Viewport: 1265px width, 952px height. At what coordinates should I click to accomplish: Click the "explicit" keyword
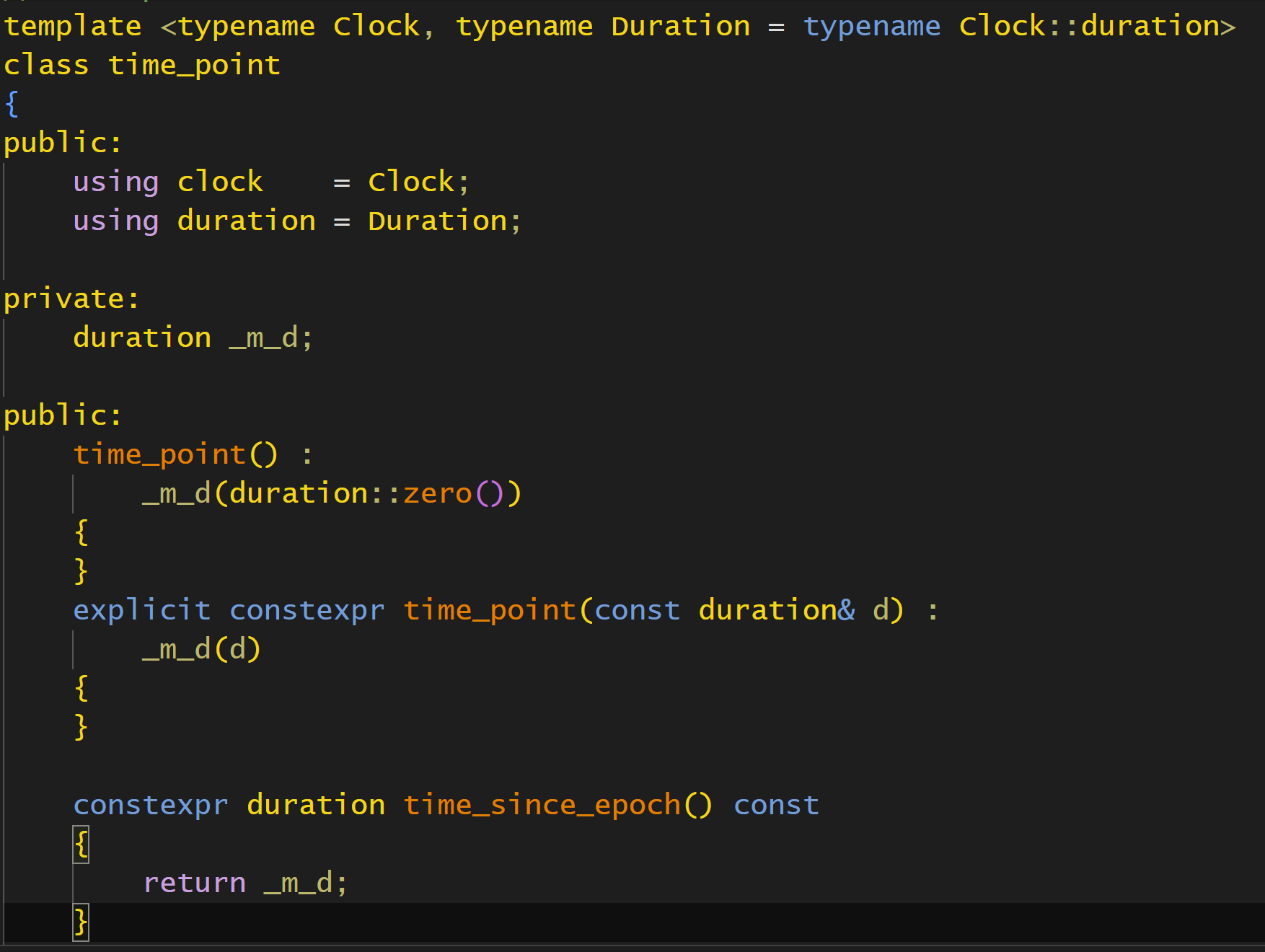click(141, 611)
